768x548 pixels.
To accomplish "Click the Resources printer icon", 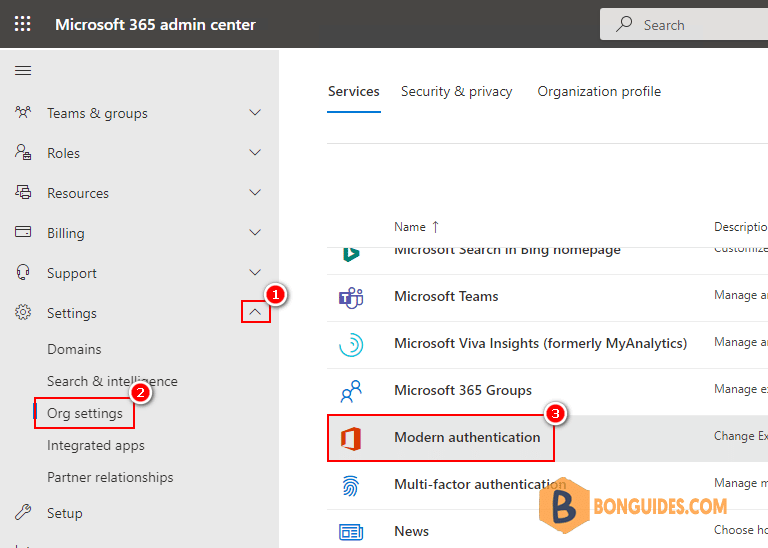I will (23, 192).
